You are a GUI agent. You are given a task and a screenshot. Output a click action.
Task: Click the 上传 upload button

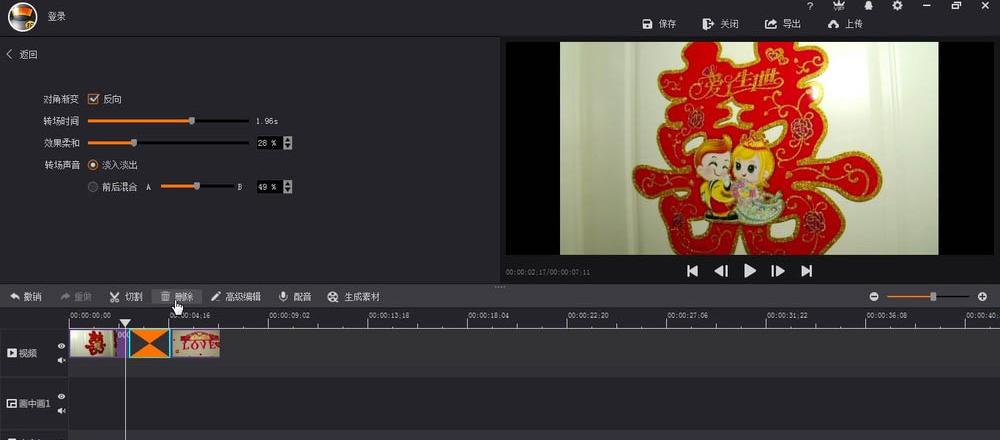coord(845,24)
